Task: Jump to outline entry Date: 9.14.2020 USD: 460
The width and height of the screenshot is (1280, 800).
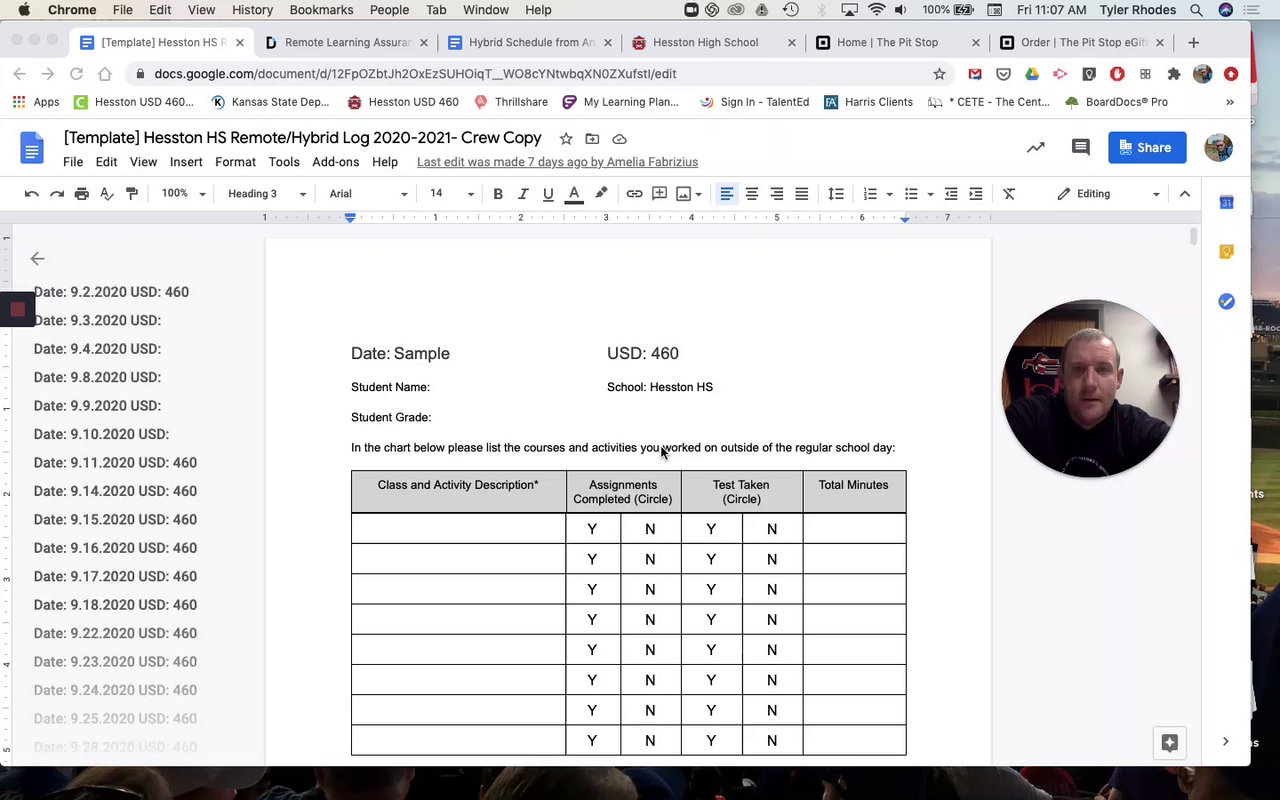Action: (x=115, y=491)
